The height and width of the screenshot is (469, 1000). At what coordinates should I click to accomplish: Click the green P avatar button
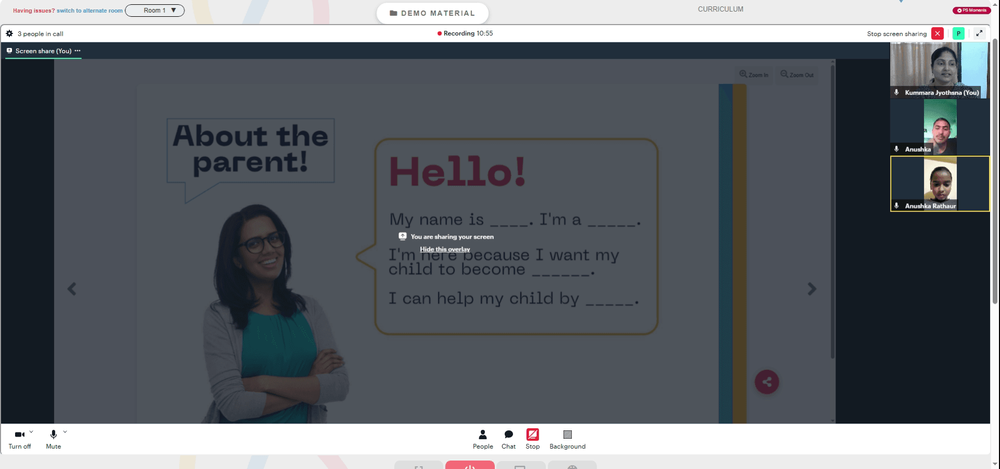[x=958, y=34]
